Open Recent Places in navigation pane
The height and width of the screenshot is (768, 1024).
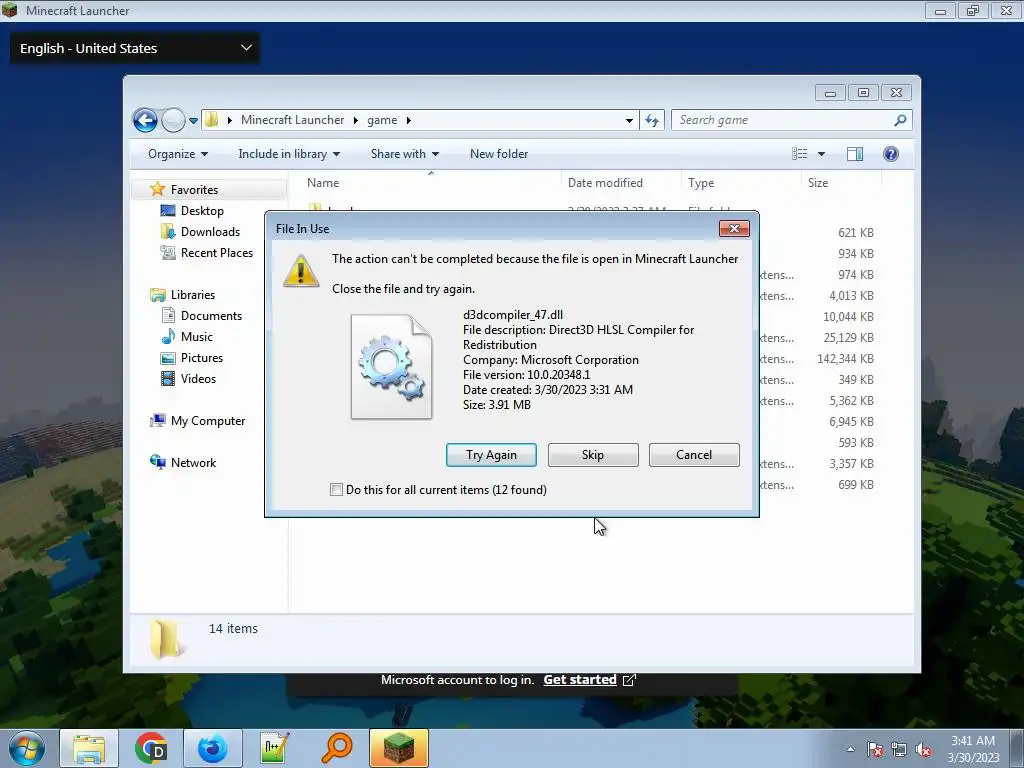[216, 252]
